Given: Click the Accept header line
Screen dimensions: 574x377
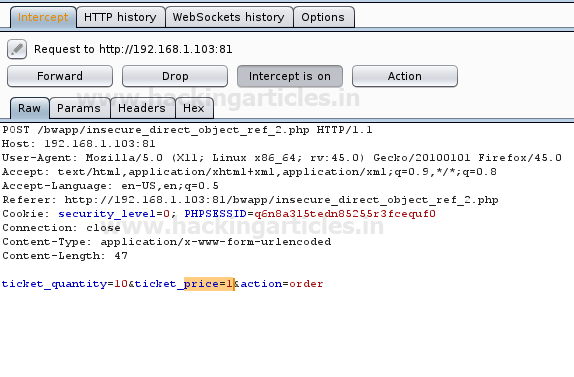Looking at the screenshot, I should 249,172.
